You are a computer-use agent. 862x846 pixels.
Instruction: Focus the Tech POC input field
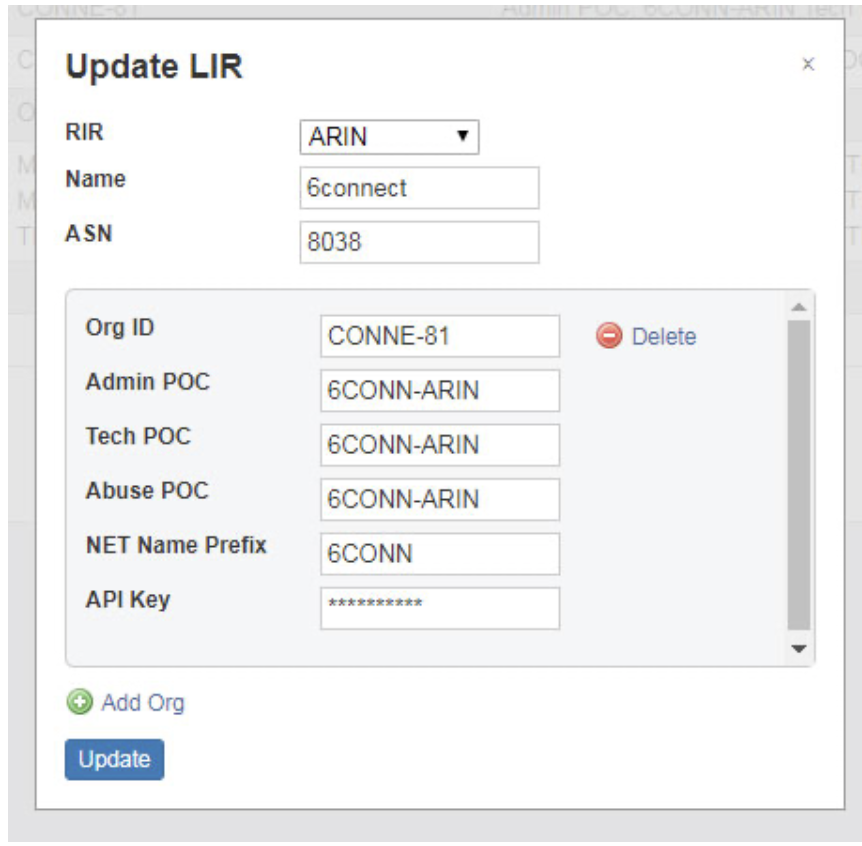point(440,445)
